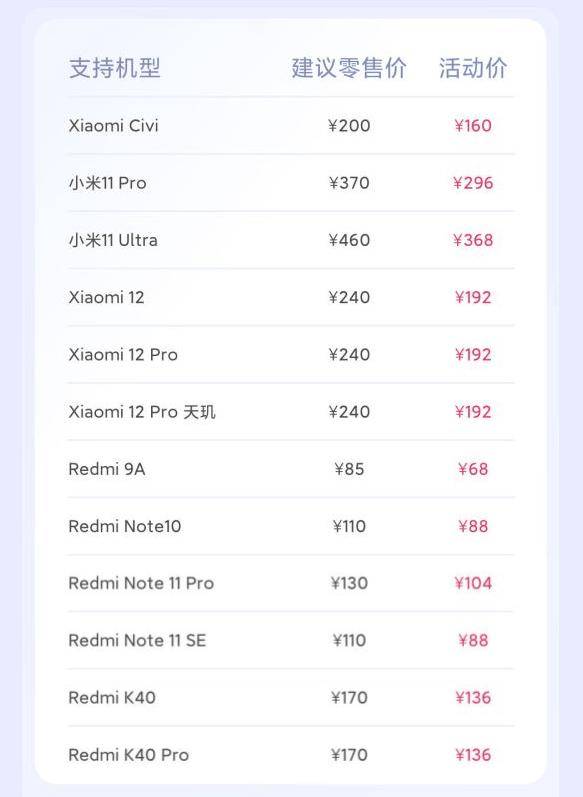Click the ¥160 promotional price
583x797 pixels.
pyautogui.click(x=473, y=126)
